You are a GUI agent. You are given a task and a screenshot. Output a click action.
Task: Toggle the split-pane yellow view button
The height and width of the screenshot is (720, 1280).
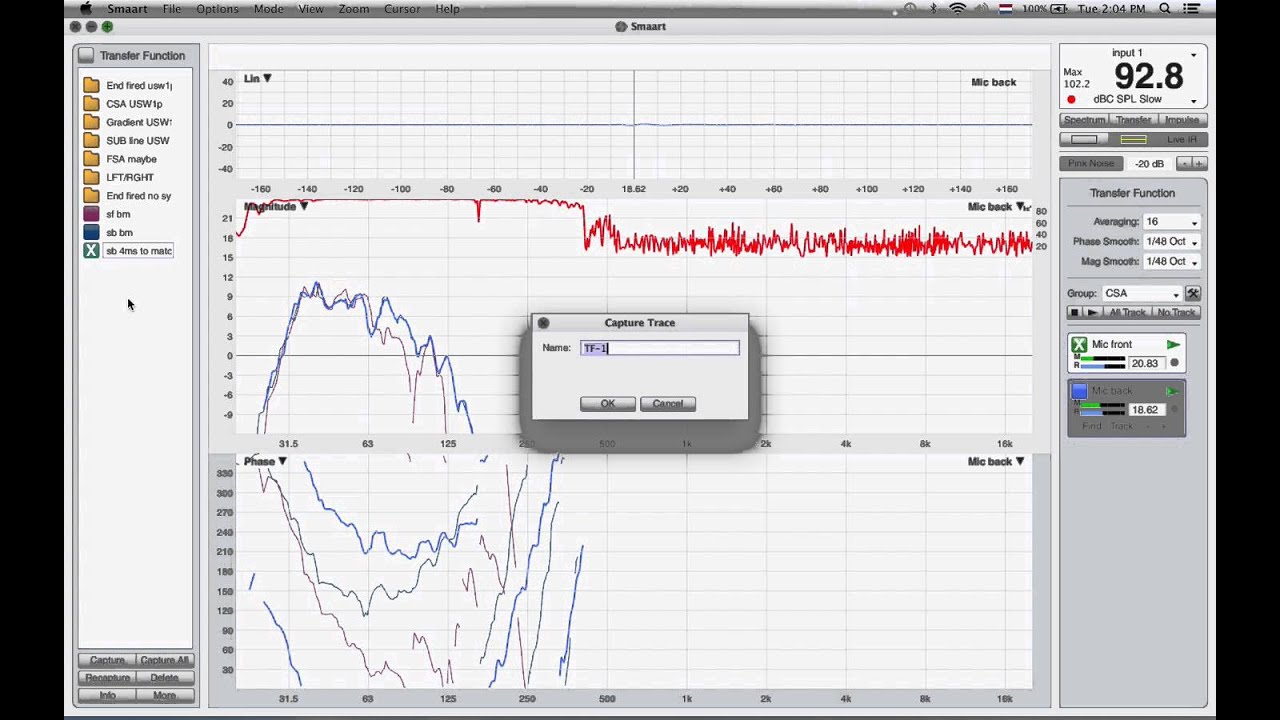click(1132, 139)
